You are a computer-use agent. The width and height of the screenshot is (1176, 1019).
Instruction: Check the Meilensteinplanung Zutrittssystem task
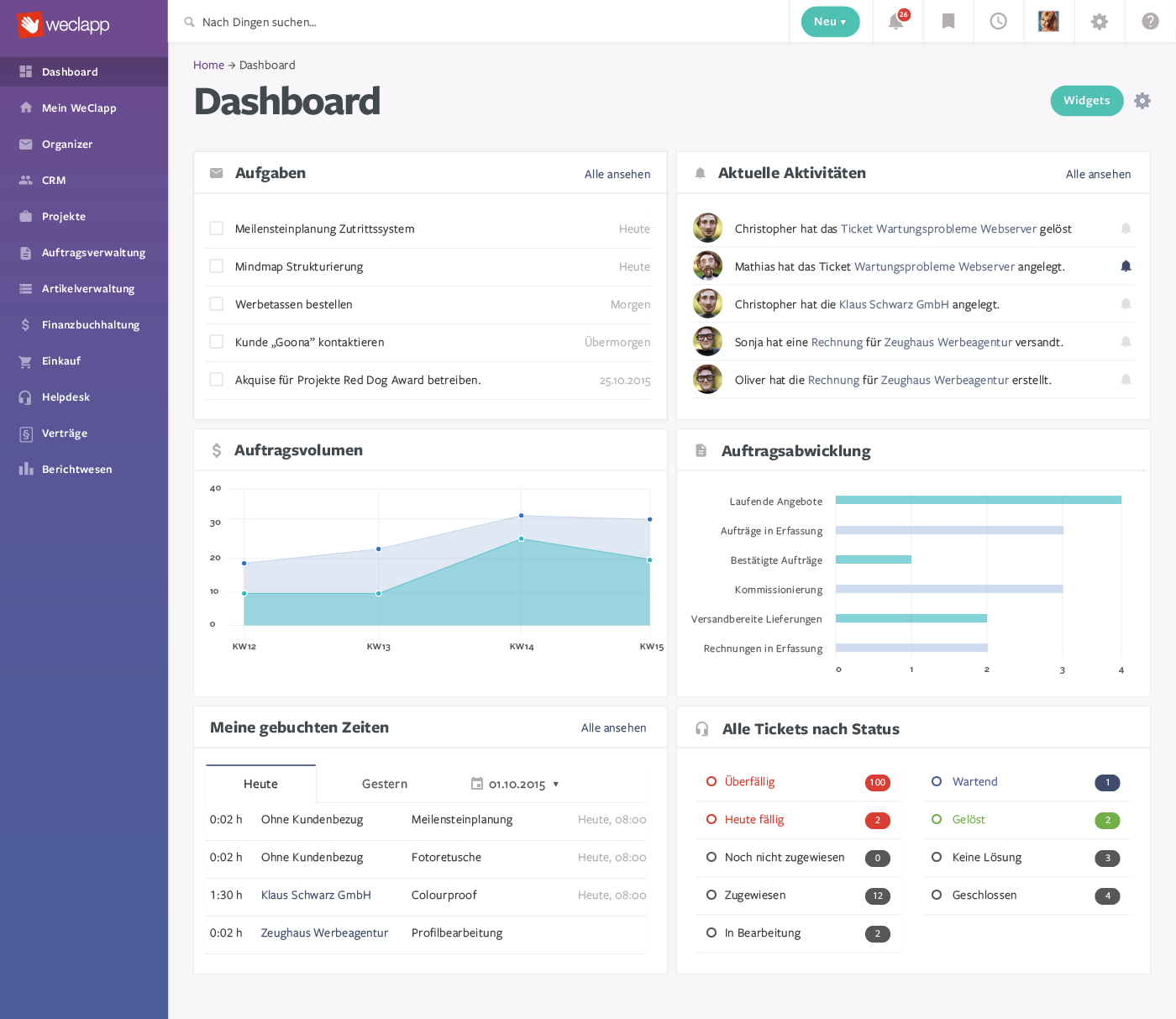coord(217,228)
